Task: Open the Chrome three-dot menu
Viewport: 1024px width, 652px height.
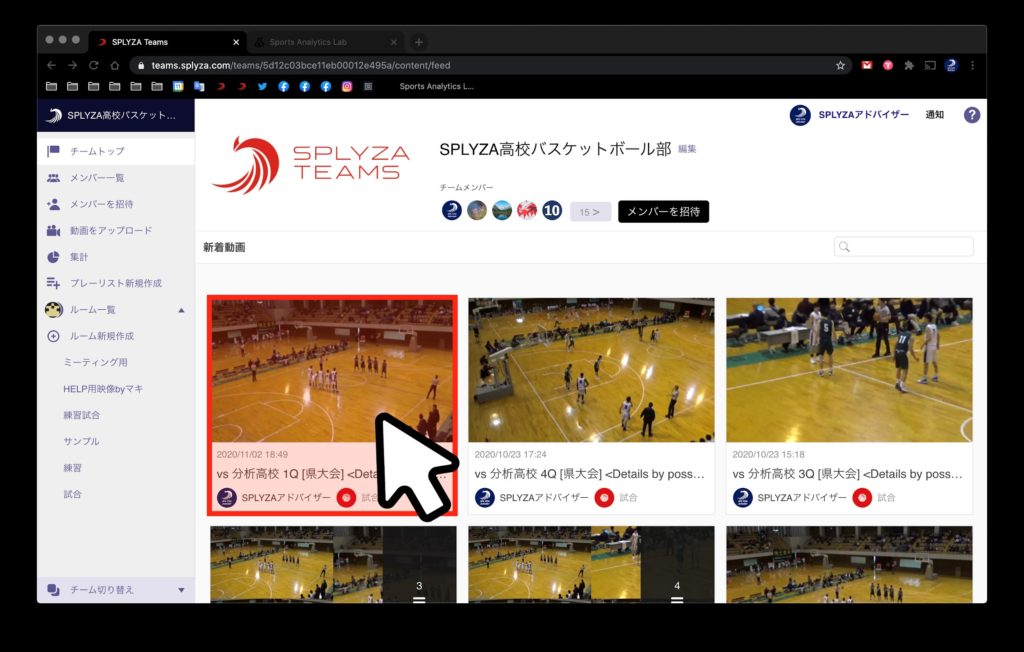Action: click(972, 65)
